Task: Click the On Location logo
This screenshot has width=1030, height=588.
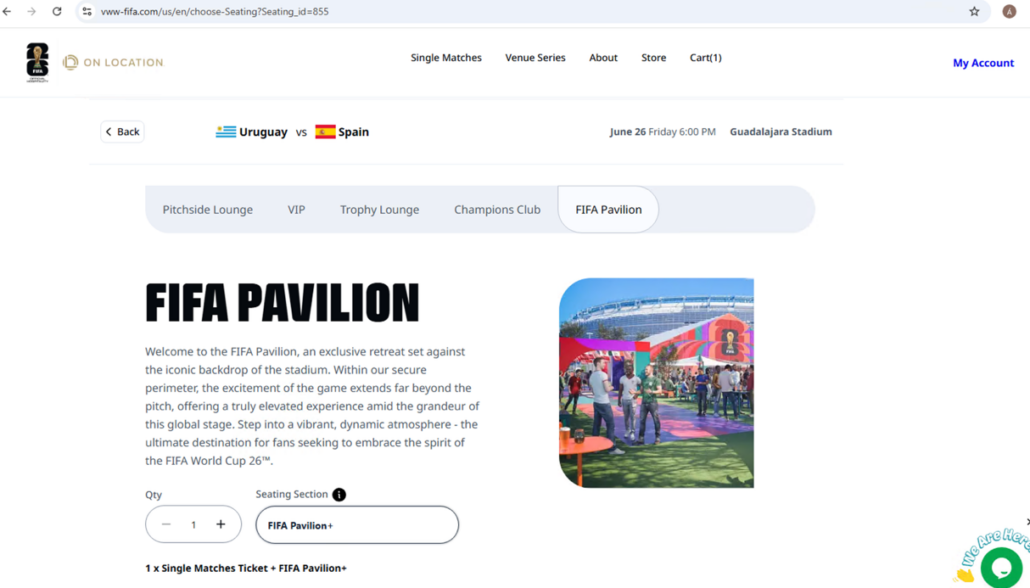Action: 113,62
